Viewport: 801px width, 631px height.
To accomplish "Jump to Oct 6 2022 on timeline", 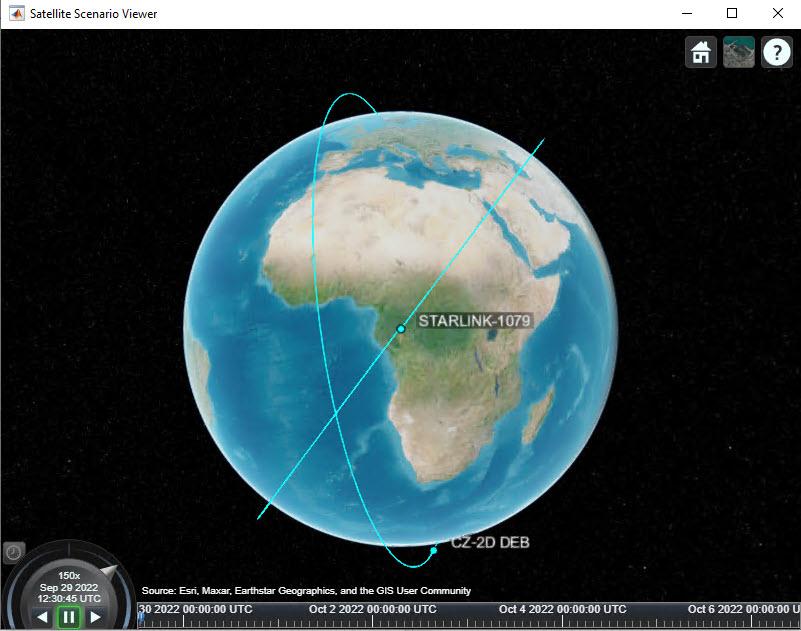I will [x=744, y=609].
